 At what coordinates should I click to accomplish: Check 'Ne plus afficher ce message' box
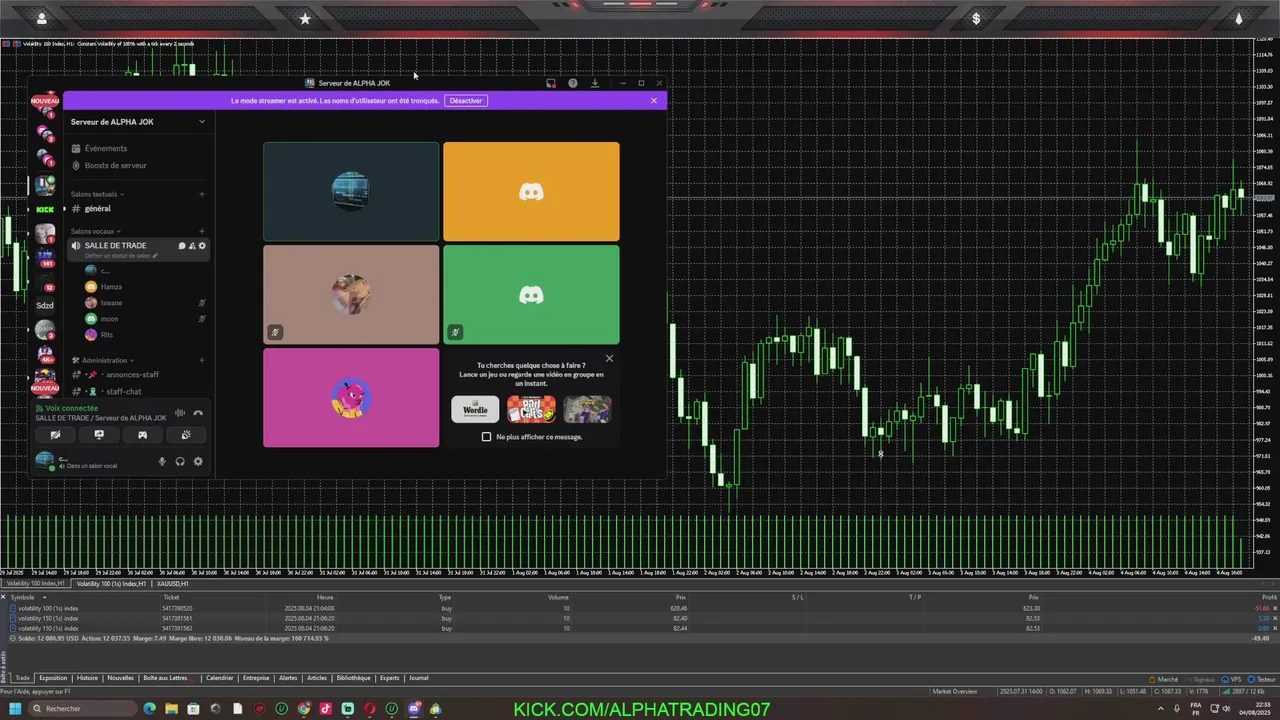pyautogui.click(x=487, y=437)
